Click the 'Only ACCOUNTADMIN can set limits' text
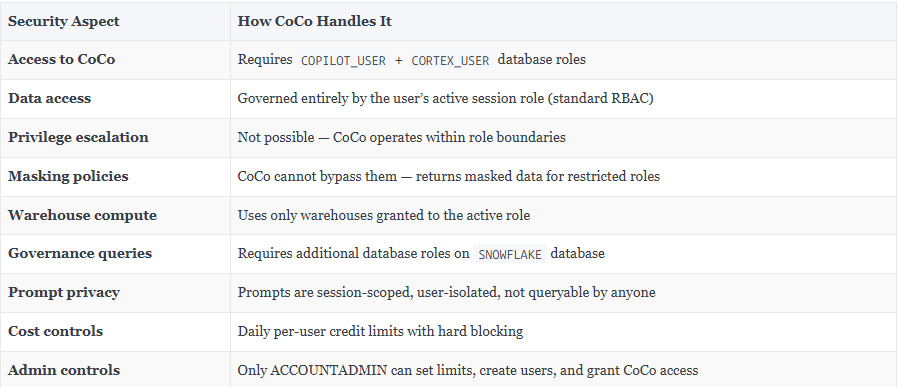 [468, 370]
